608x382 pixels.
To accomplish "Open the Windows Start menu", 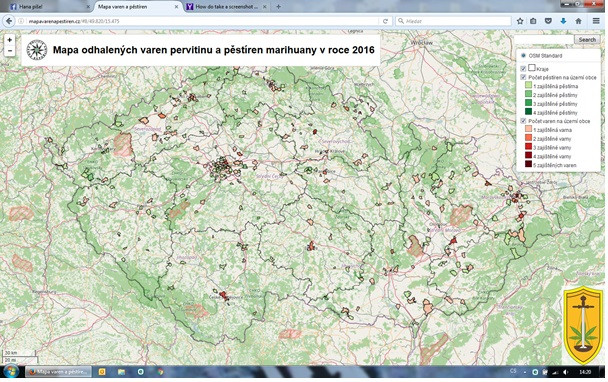I will pyautogui.click(x=10, y=371).
